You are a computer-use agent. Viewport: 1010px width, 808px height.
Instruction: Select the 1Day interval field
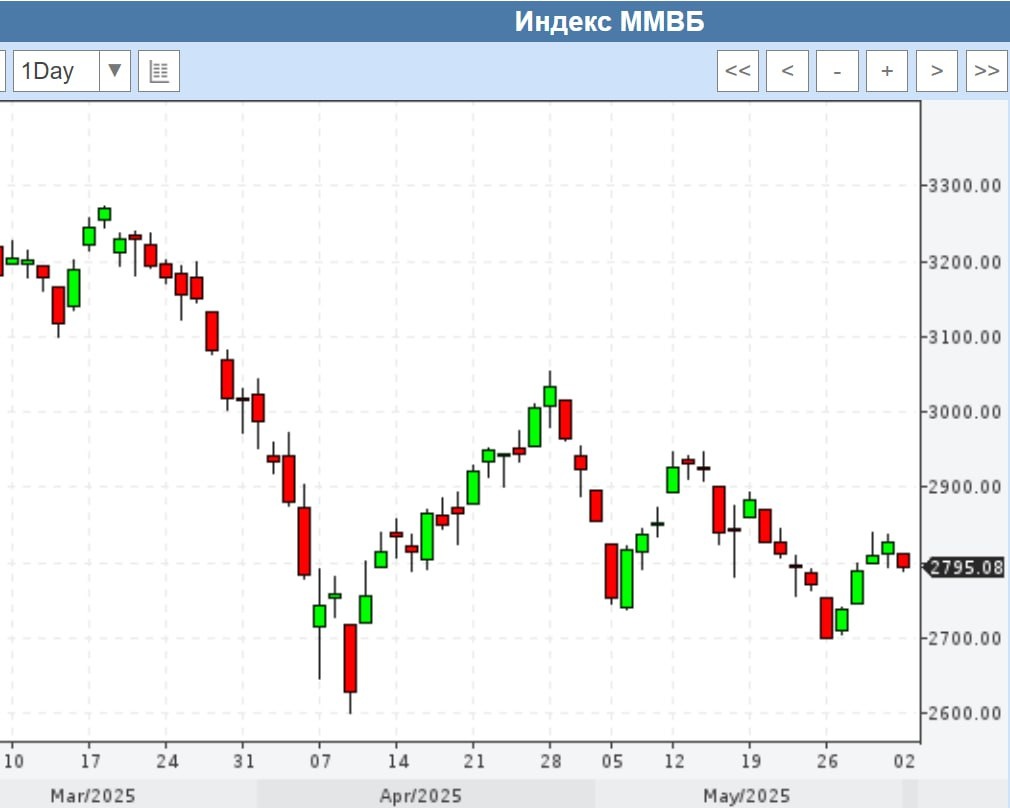click(x=56, y=71)
